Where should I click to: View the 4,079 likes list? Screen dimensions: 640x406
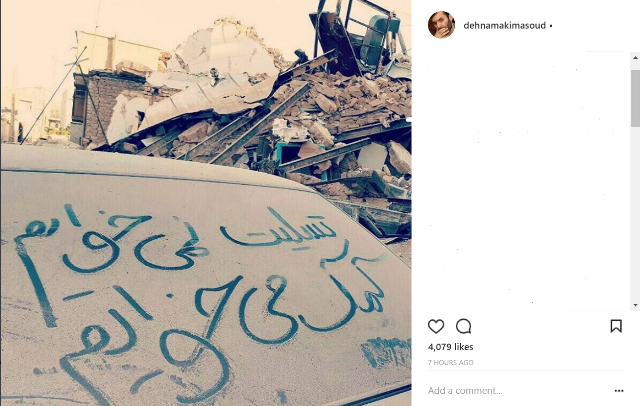[x=451, y=347]
